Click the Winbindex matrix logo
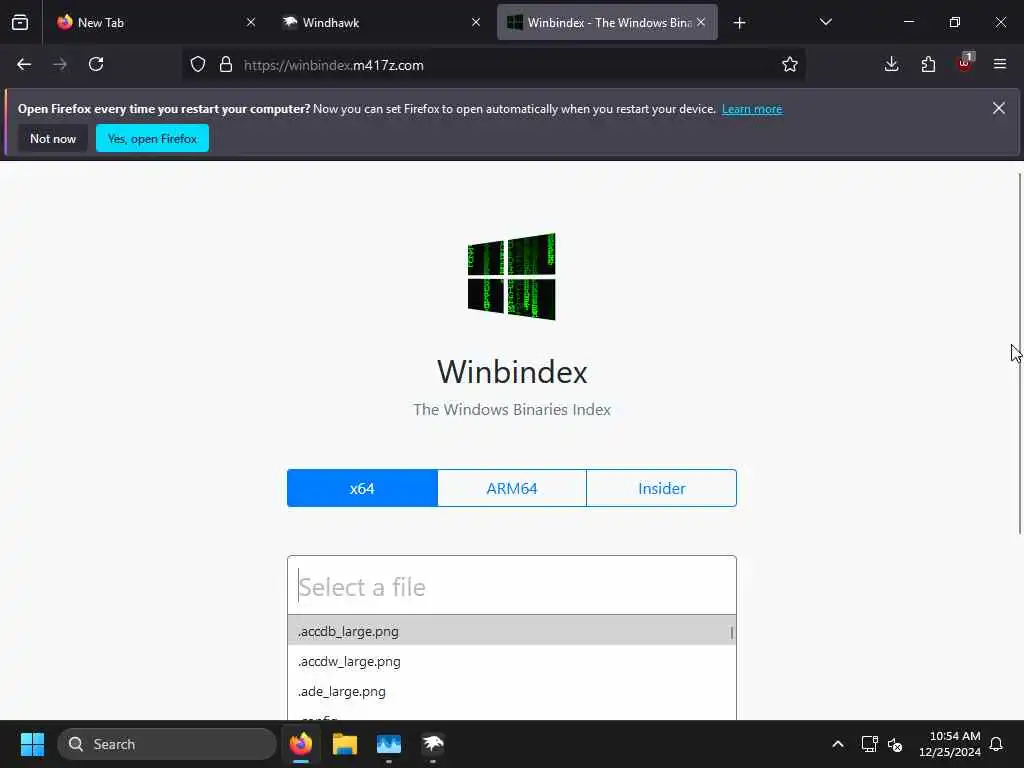The height and width of the screenshot is (768, 1024). tap(512, 277)
